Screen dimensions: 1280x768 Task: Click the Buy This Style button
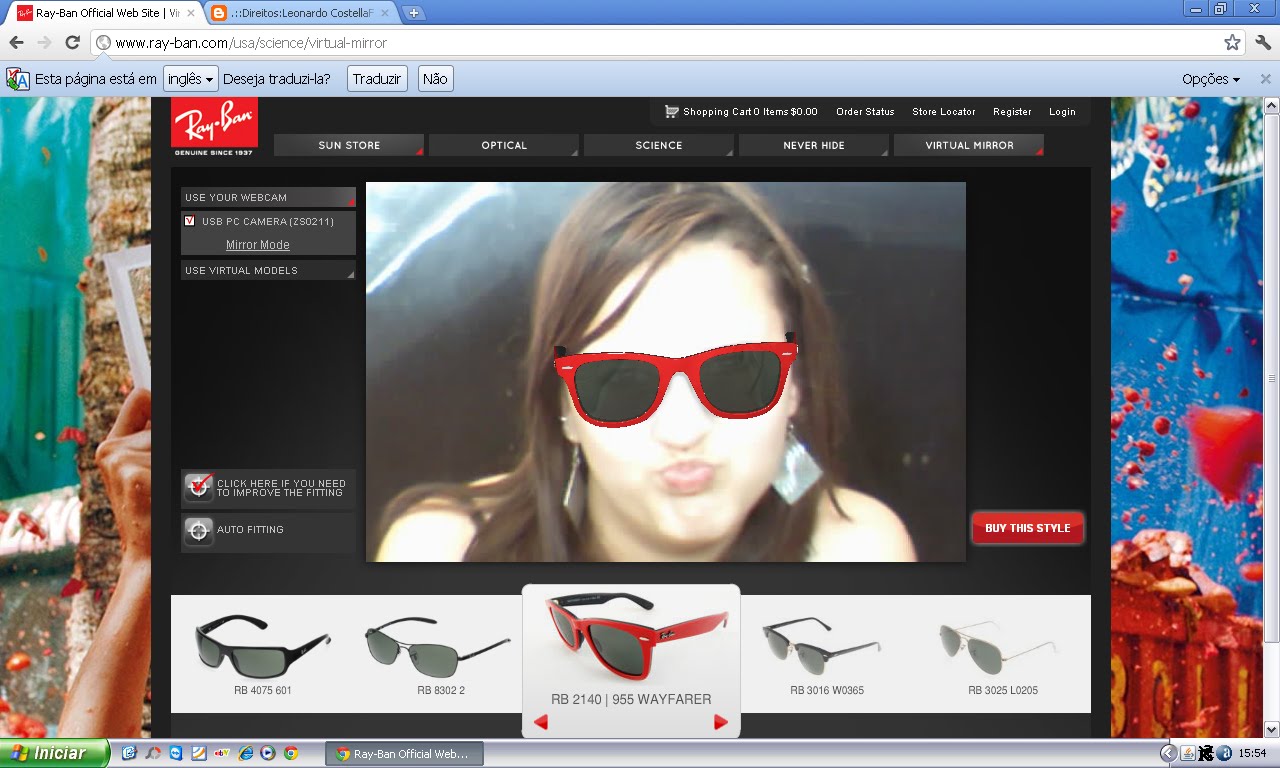[1027, 528]
